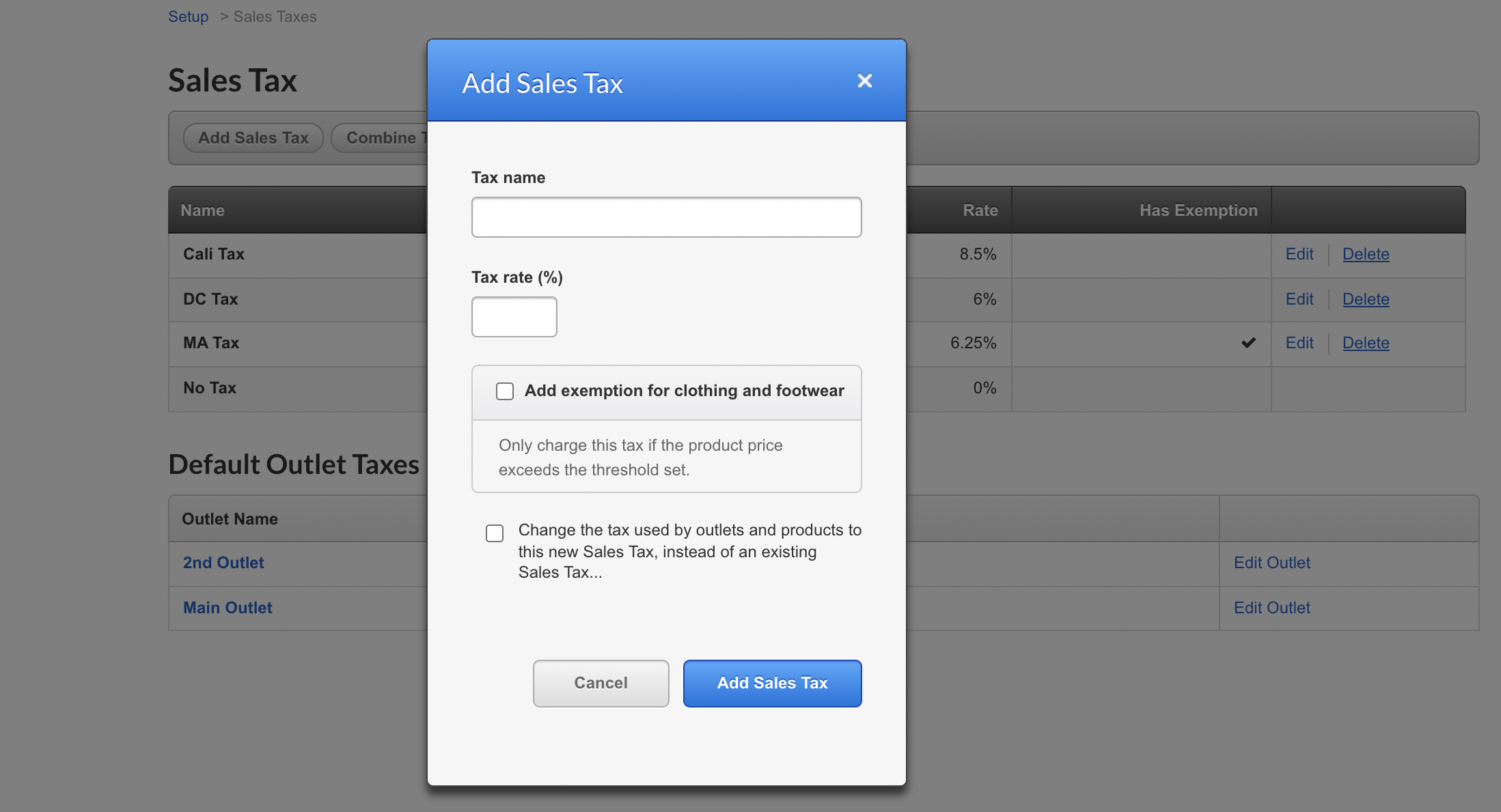Click Edit Outlet for 2nd Outlet
1501x812 pixels.
click(x=1271, y=563)
